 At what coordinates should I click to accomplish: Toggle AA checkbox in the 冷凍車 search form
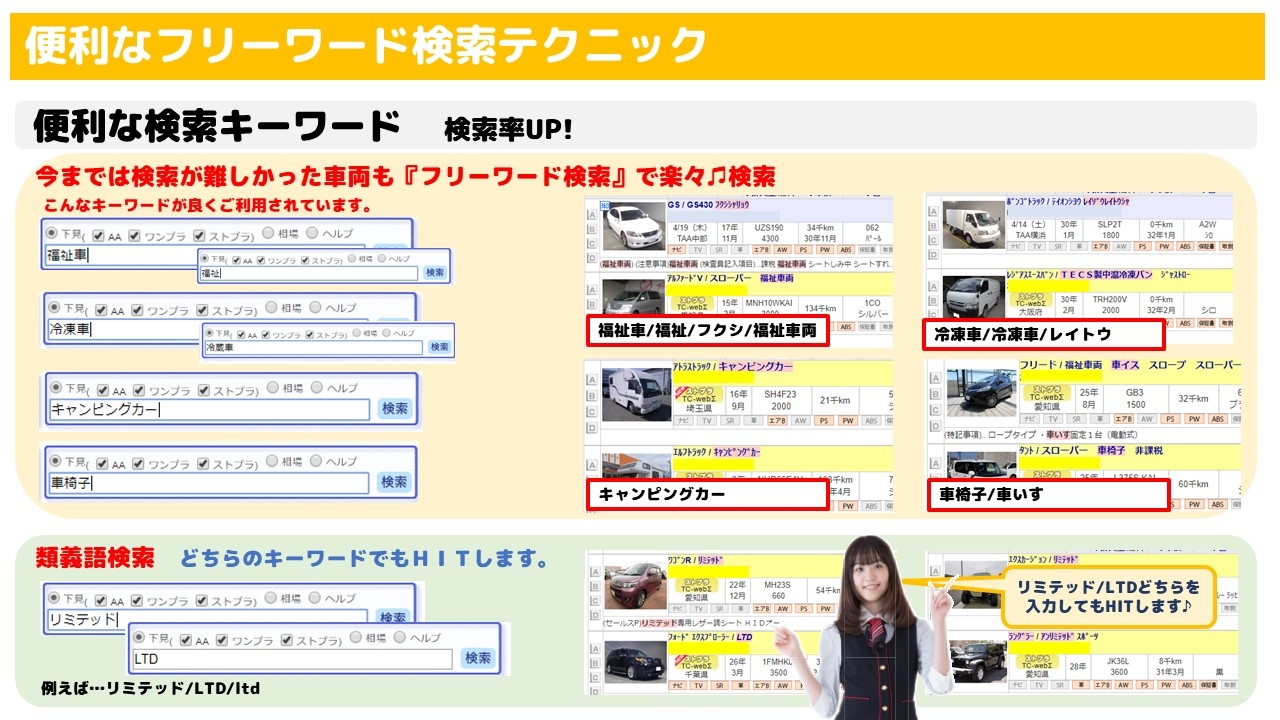pyautogui.click(x=100, y=310)
